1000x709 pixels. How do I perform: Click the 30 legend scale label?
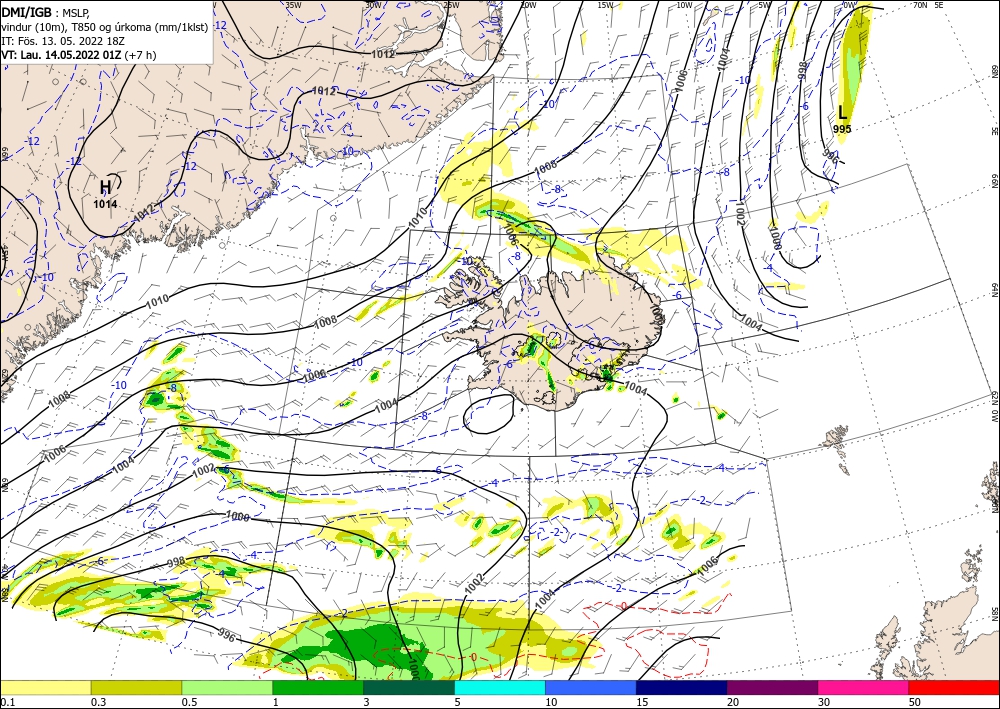coord(824,702)
